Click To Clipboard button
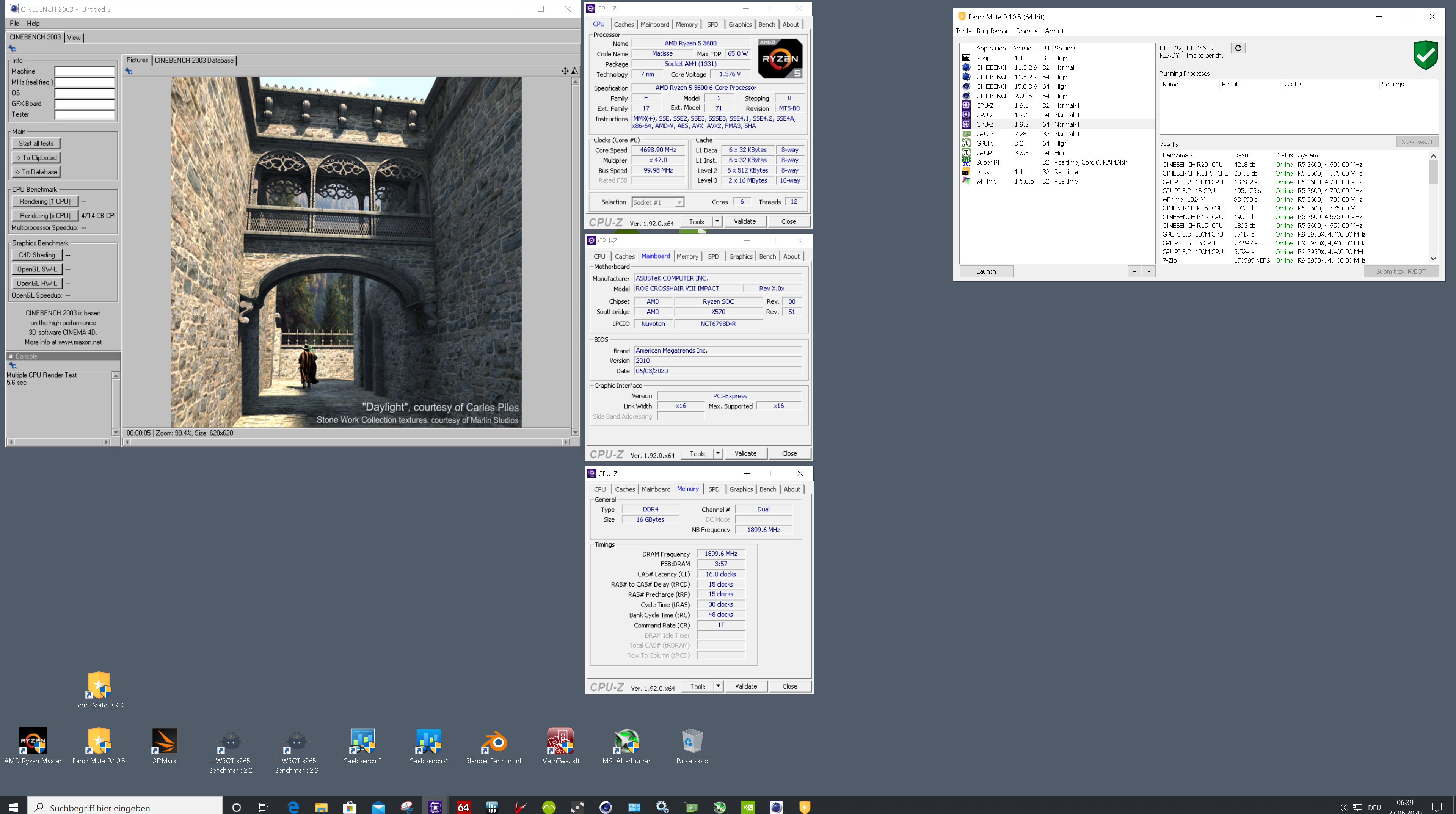This screenshot has height=814, width=1456. (x=36, y=158)
